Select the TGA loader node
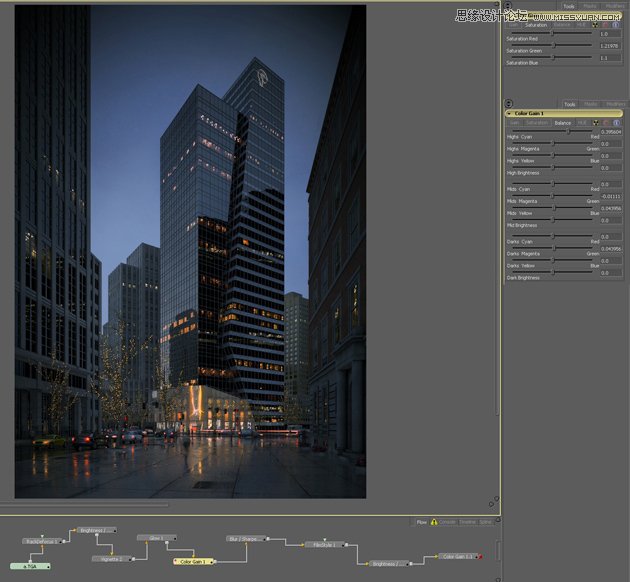This screenshot has height=582, width=630. tap(30, 566)
